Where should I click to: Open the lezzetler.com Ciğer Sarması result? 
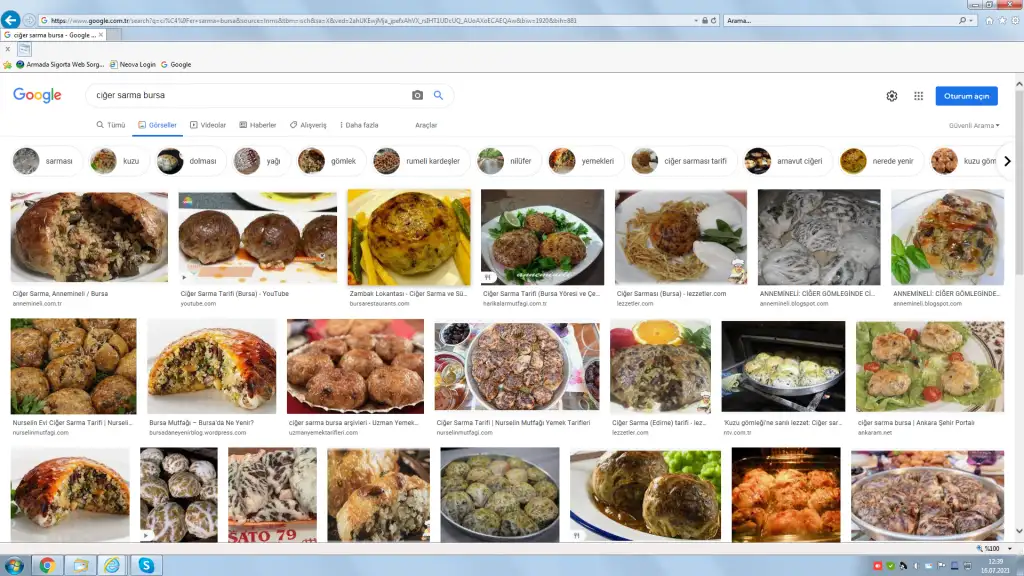tap(680, 237)
